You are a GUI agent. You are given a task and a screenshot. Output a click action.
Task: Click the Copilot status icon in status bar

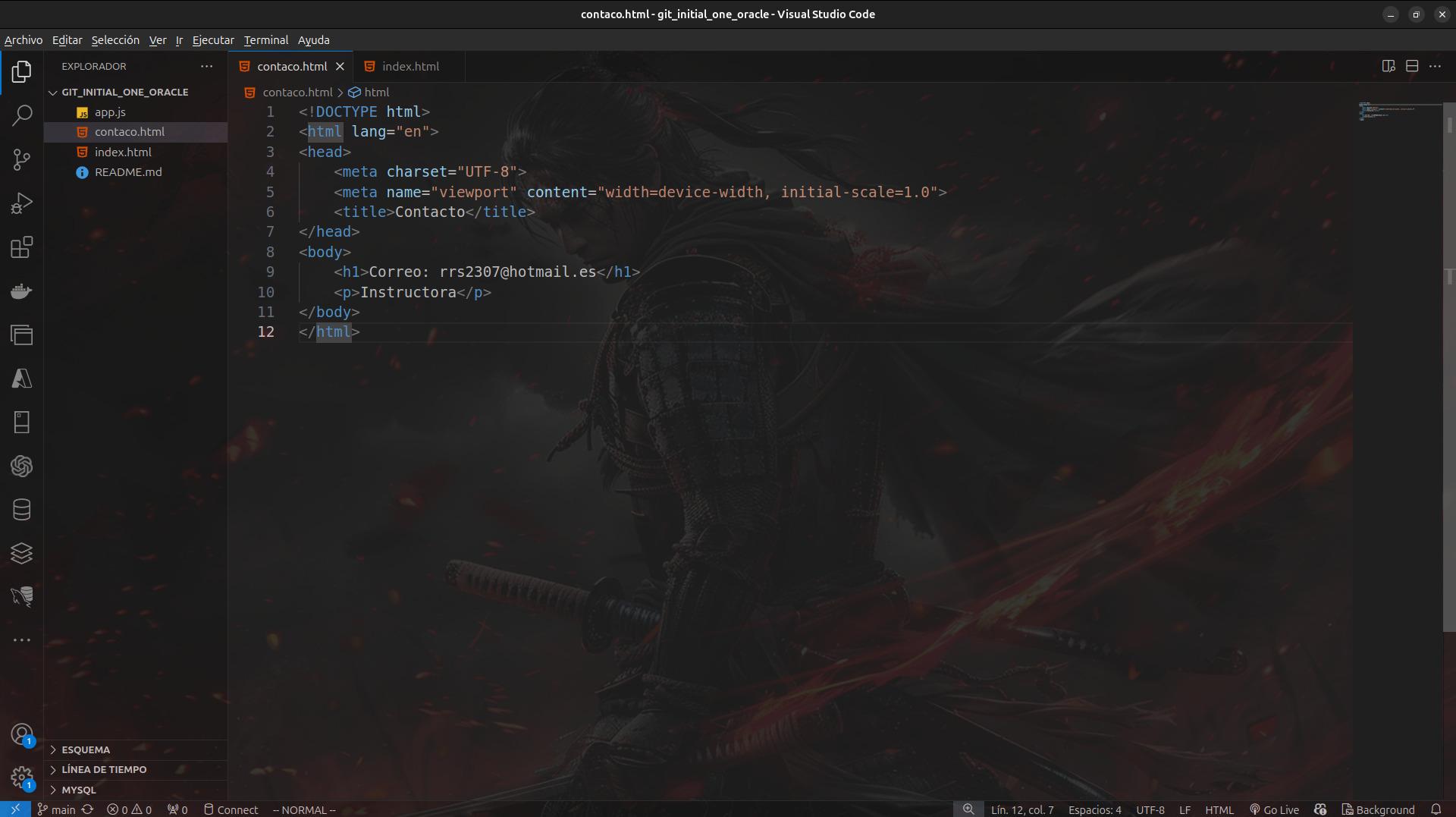pos(1320,809)
